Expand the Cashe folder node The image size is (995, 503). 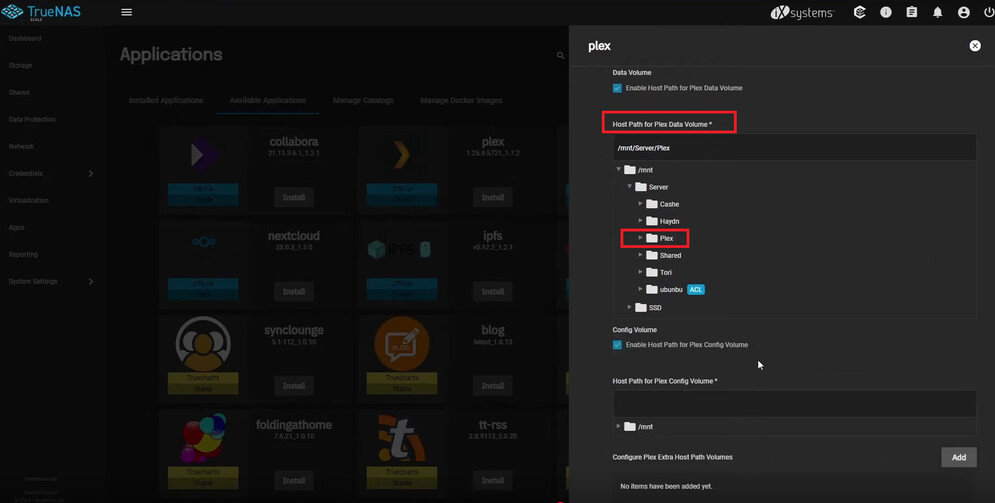pyautogui.click(x=640, y=204)
